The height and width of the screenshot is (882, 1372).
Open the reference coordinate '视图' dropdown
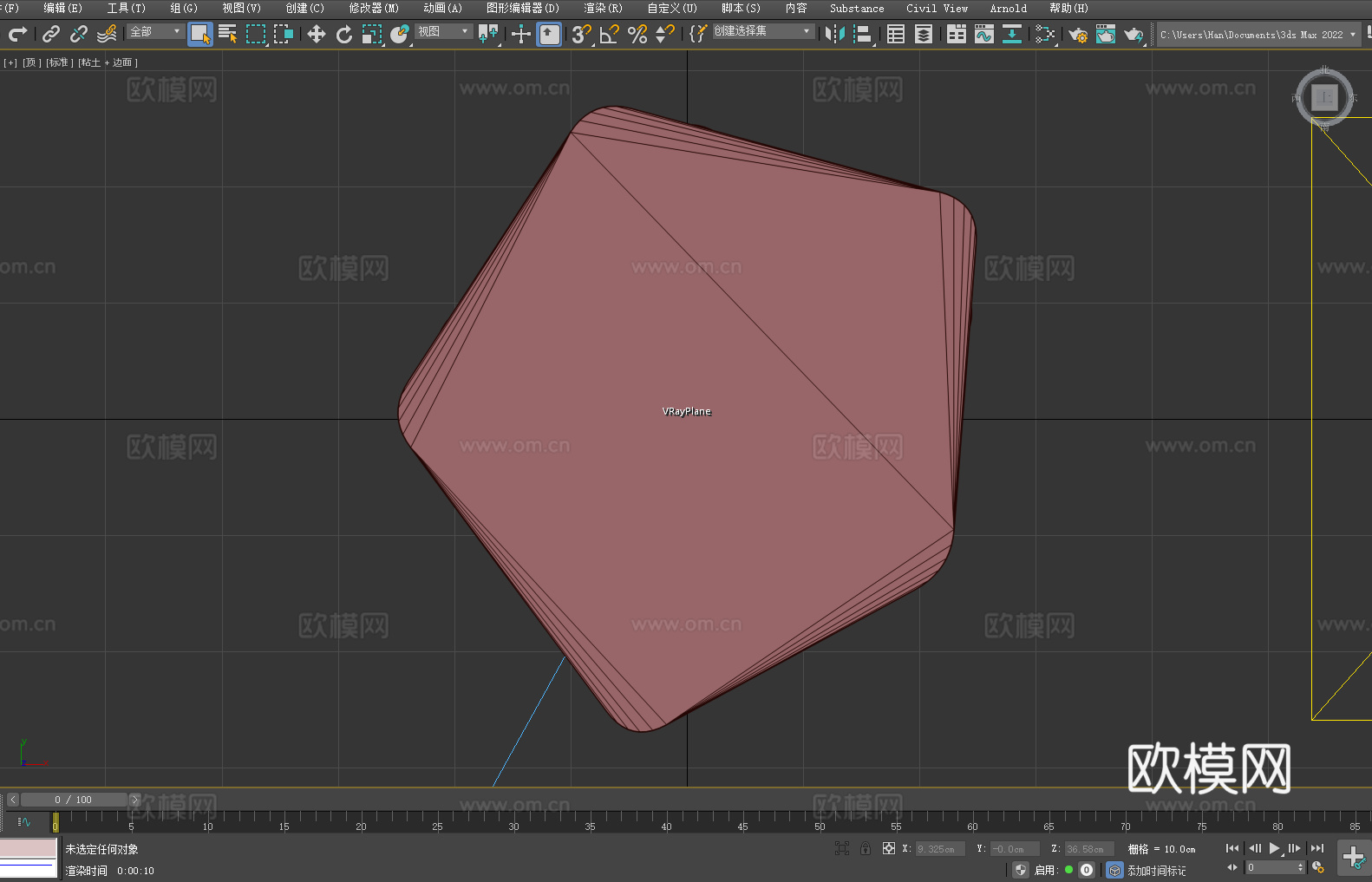[x=443, y=31]
